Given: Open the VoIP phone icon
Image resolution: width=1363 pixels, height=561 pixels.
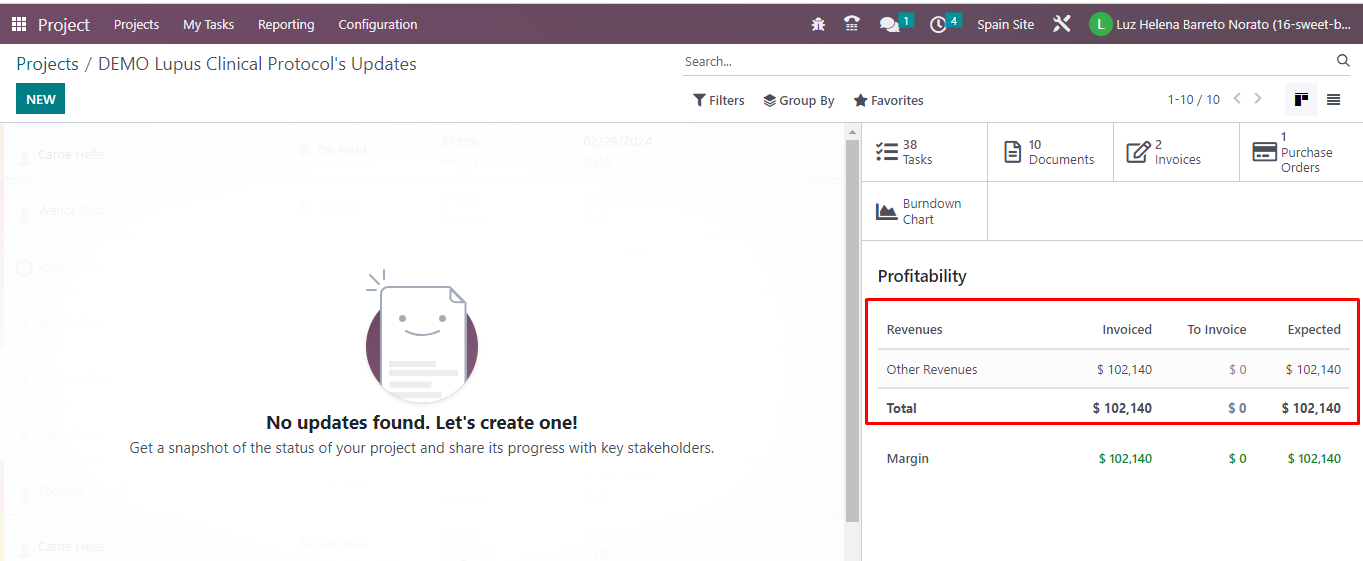Looking at the screenshot, I should click(x=852, y=24).
